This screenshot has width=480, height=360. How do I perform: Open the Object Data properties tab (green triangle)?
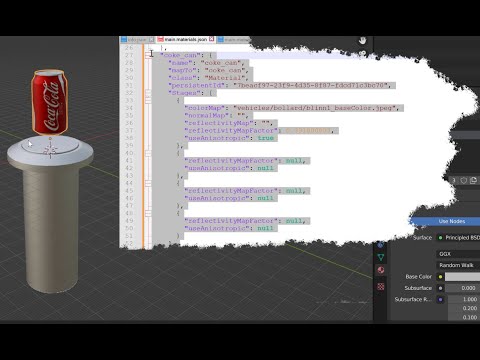(x=381, y=257)
